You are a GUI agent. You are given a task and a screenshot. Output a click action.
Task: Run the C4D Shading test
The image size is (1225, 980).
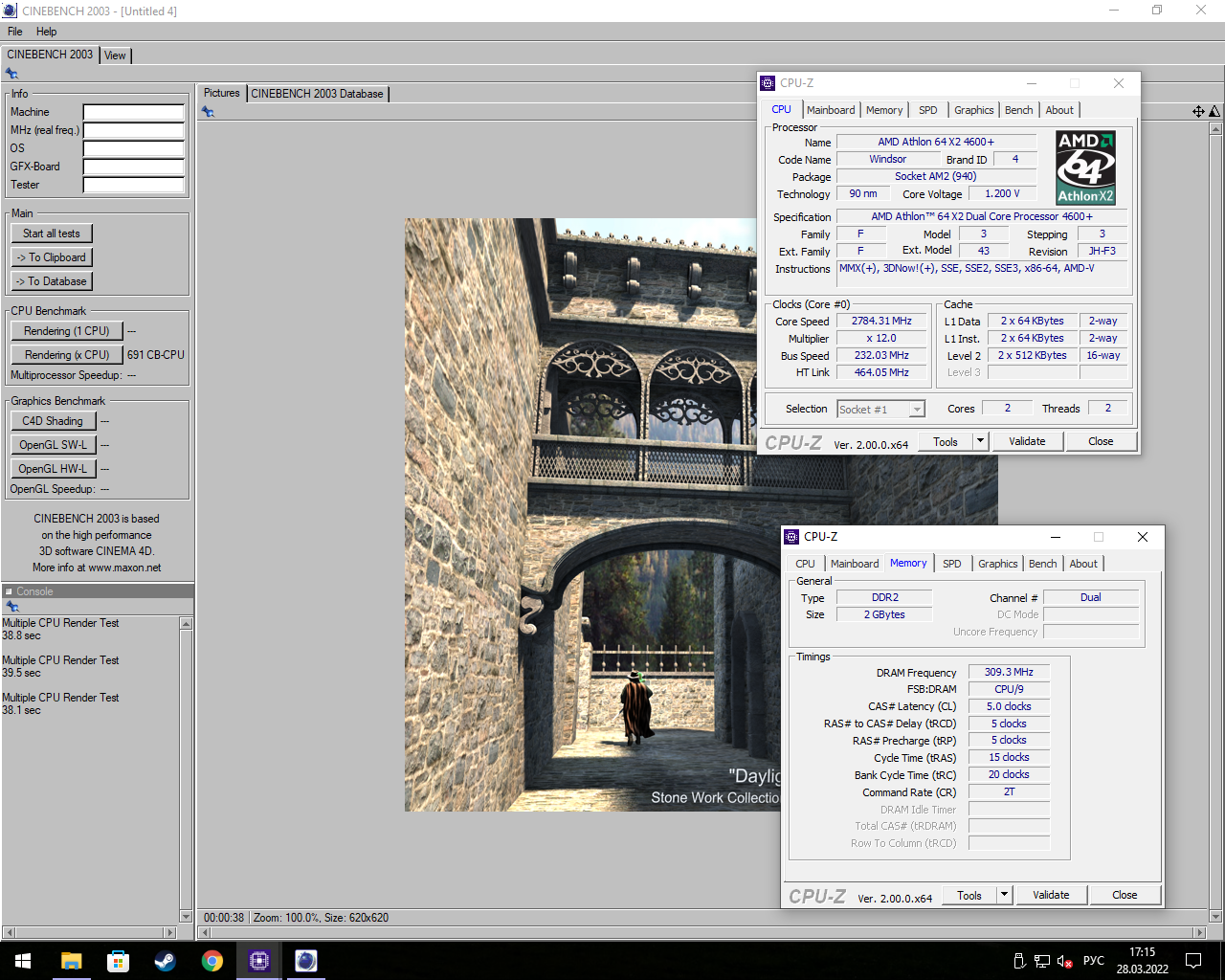tap(53, 421)
